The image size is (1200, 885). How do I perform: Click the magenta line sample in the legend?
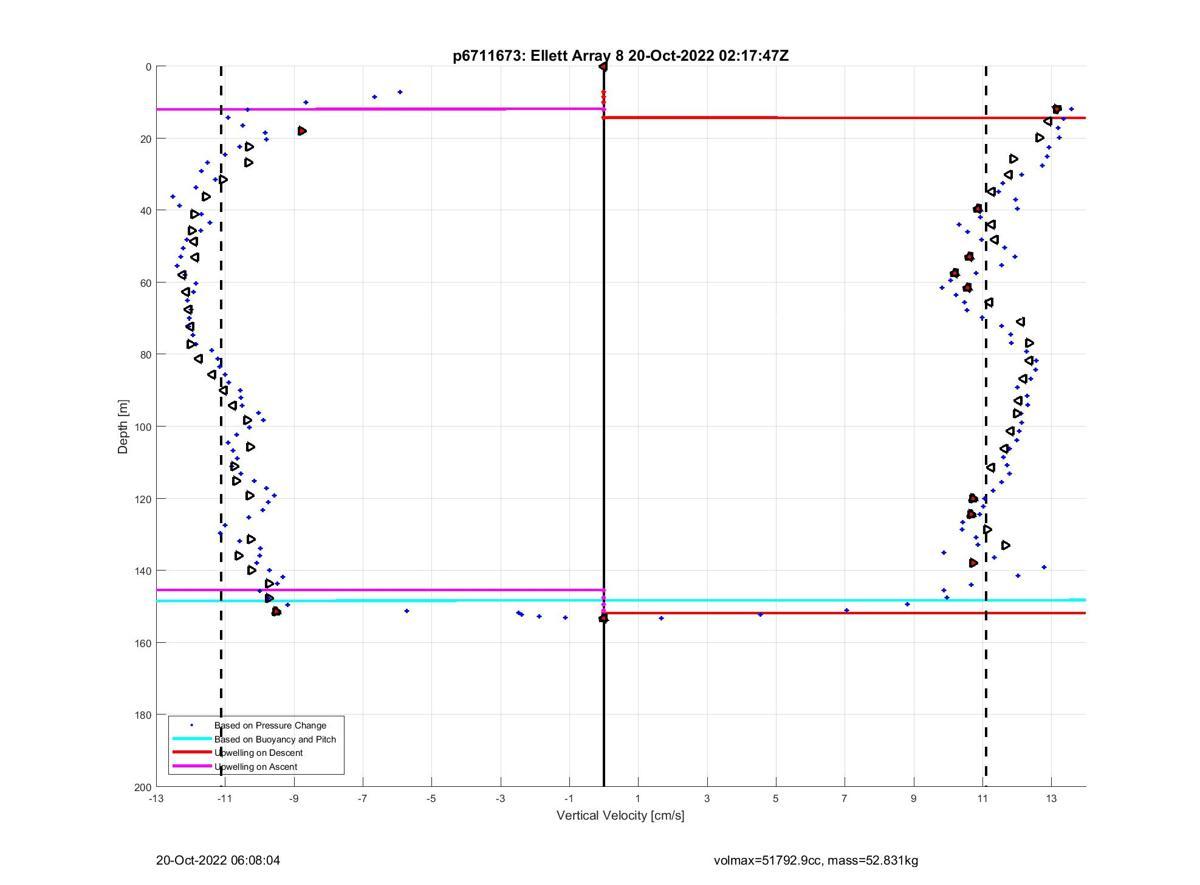tap(191, 767)
